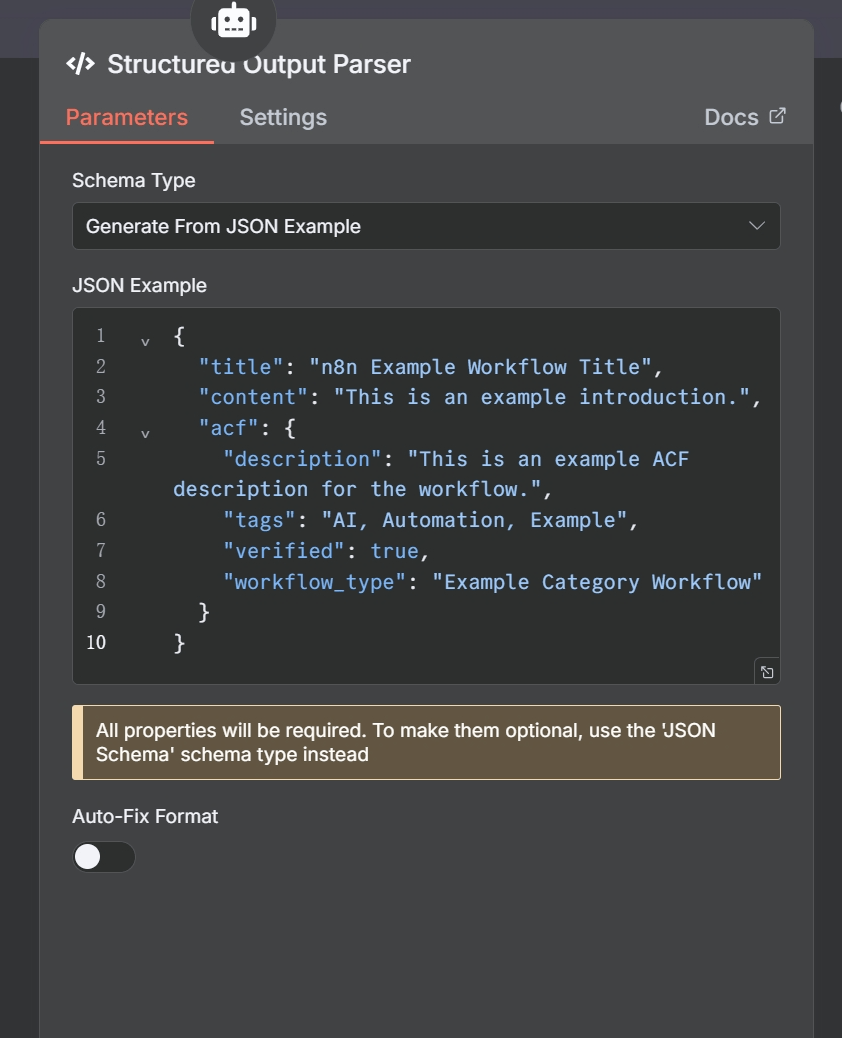Image resolution: width=842 pixels, height=1038 pixels.
Task: Click the external link icon next to Docs
Action: [777, 116]
